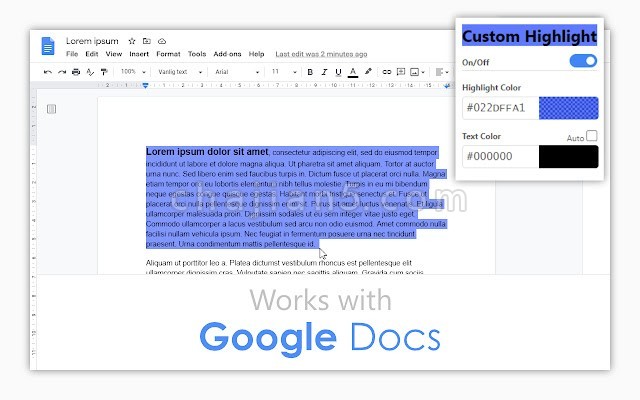Open the 'Last edit was 2 minutes ago' link
Screen dimensions: 640x400
tap(321, 54)
